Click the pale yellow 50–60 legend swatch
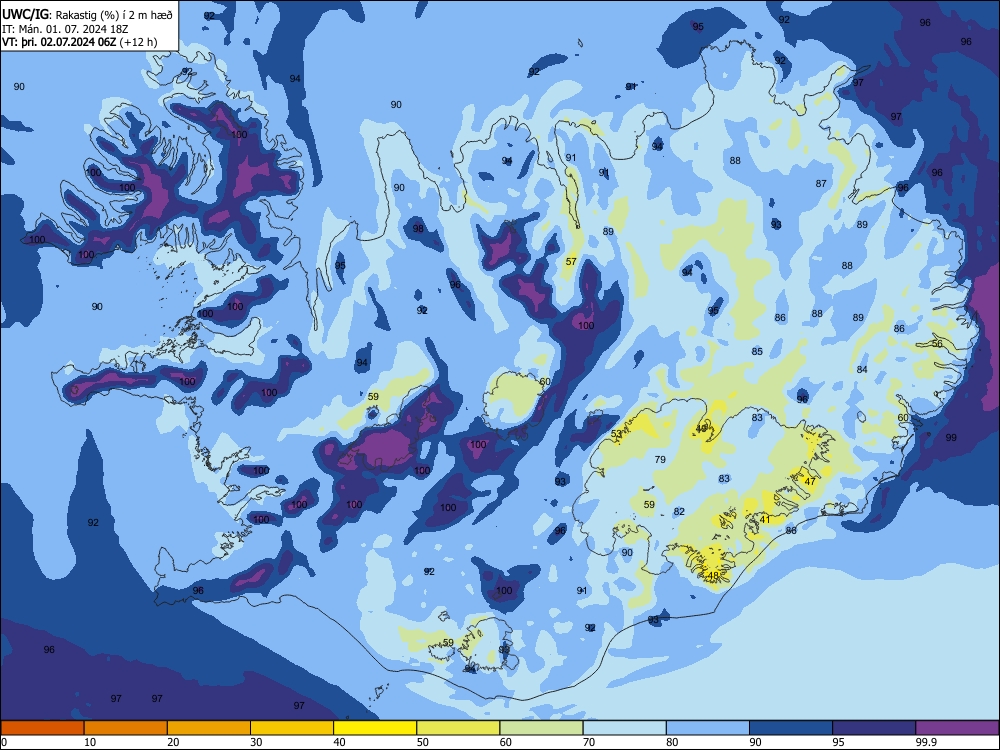Screen dimensions: 1000x750 (x=459, y=728)
